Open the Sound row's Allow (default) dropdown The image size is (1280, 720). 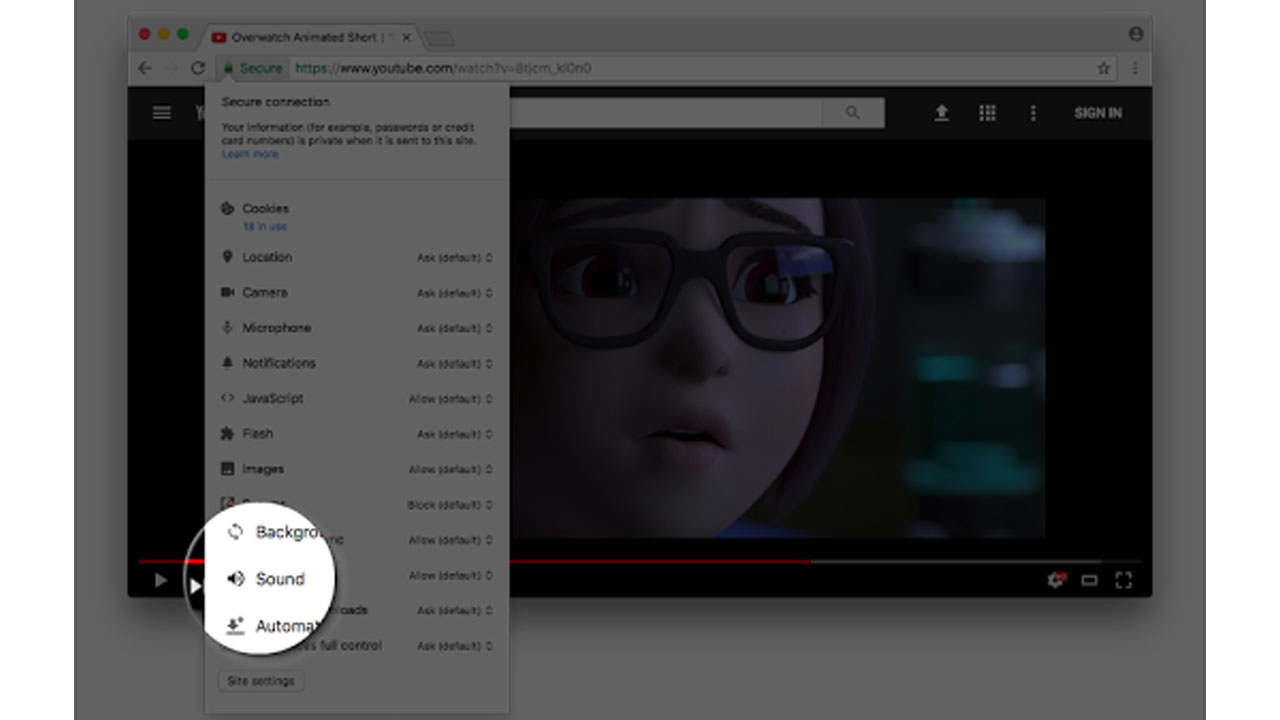[x=451, y=575]
